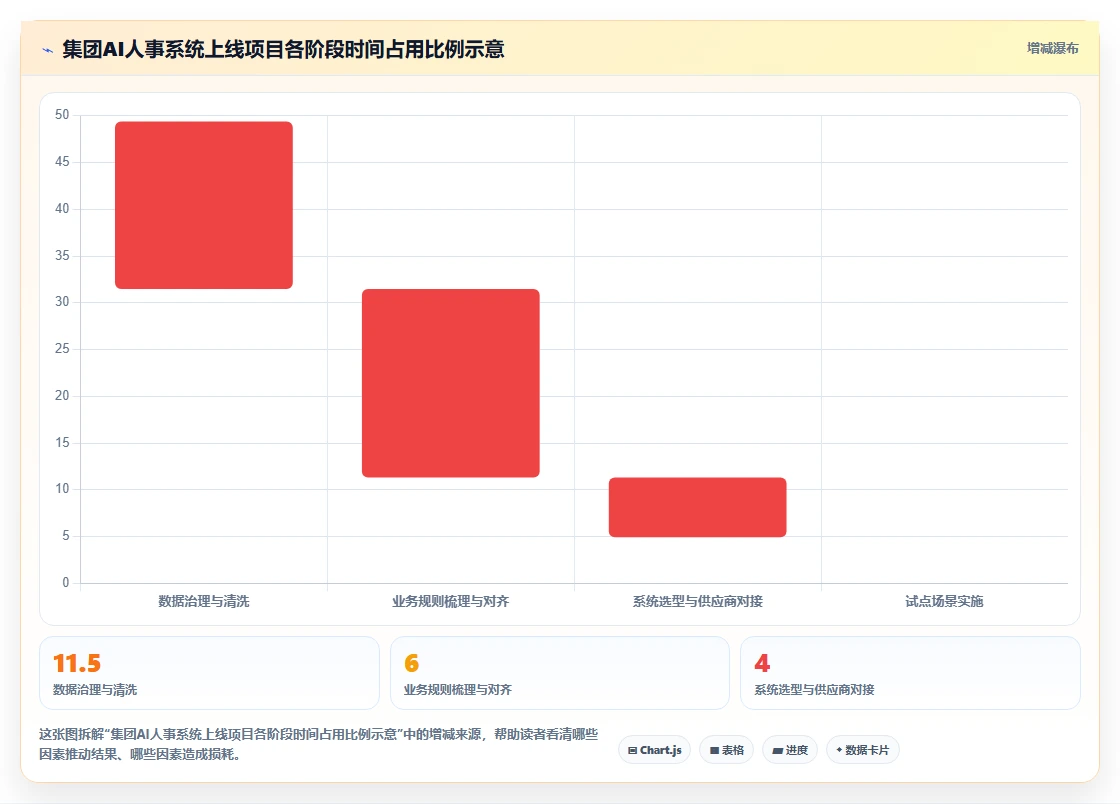Viewport: 1120px width, 804px height.
Task: Click the 数据卡片 tag chip
Action: [x=863, y=750]
